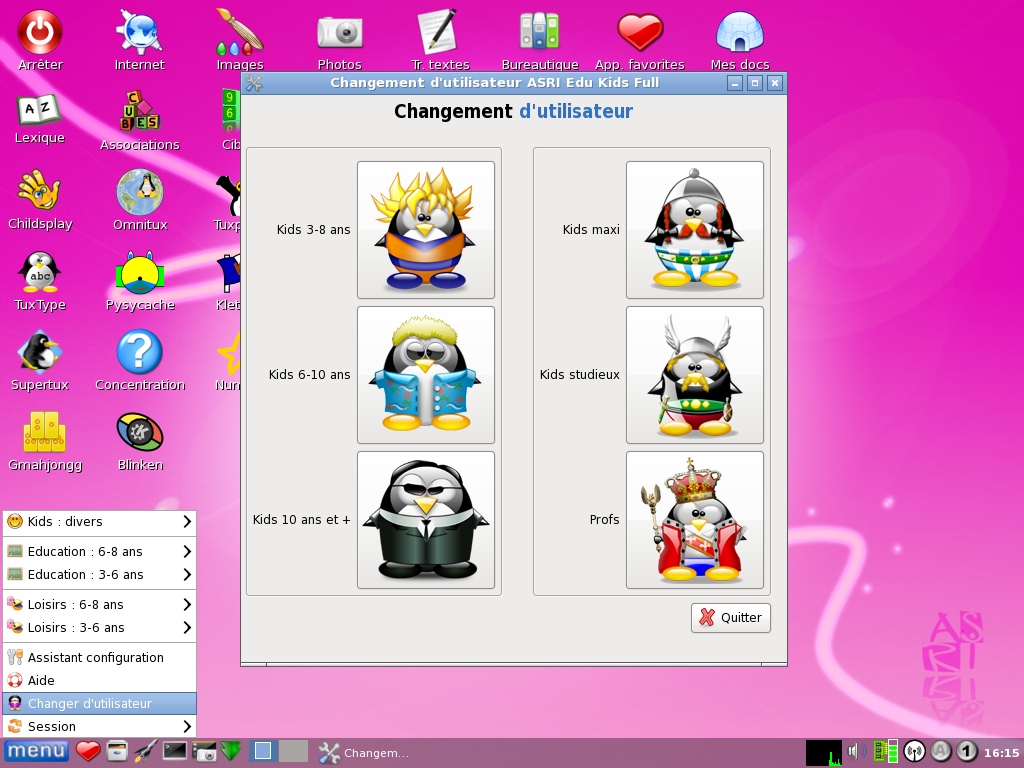Click the file drawer taskbar launcher
The height and width of the screenshot is (768, 1024).
[117, 751]
